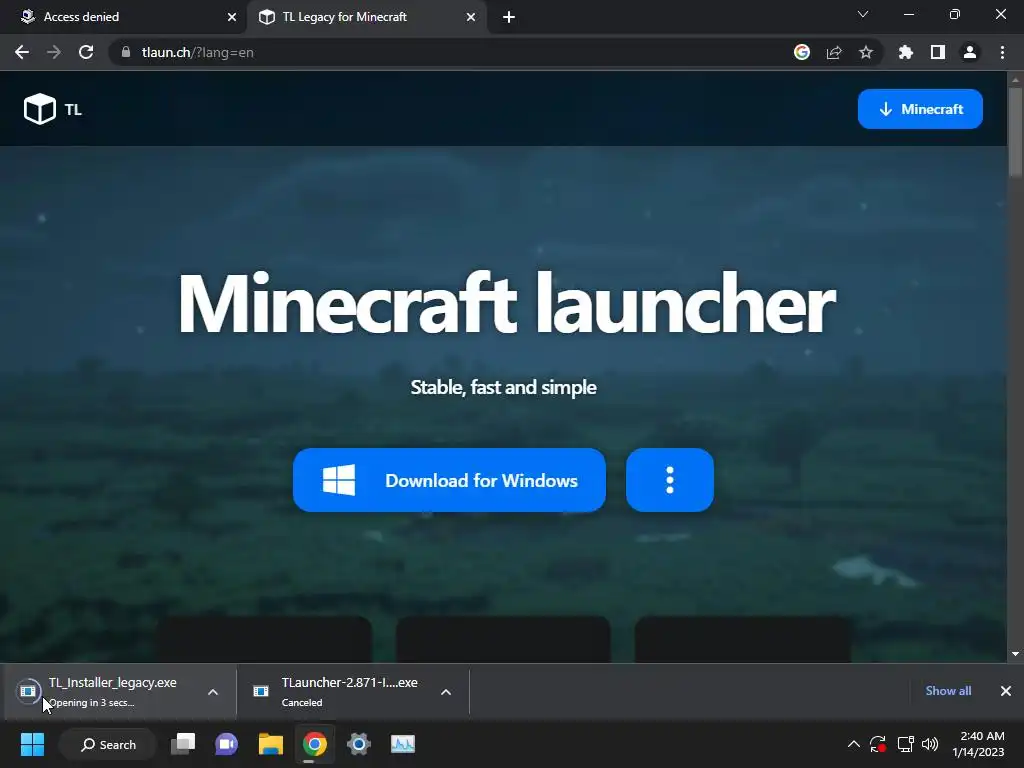Open the Windows Start menu
Screen dimensions: 1024x768
[x=32, y=744]
